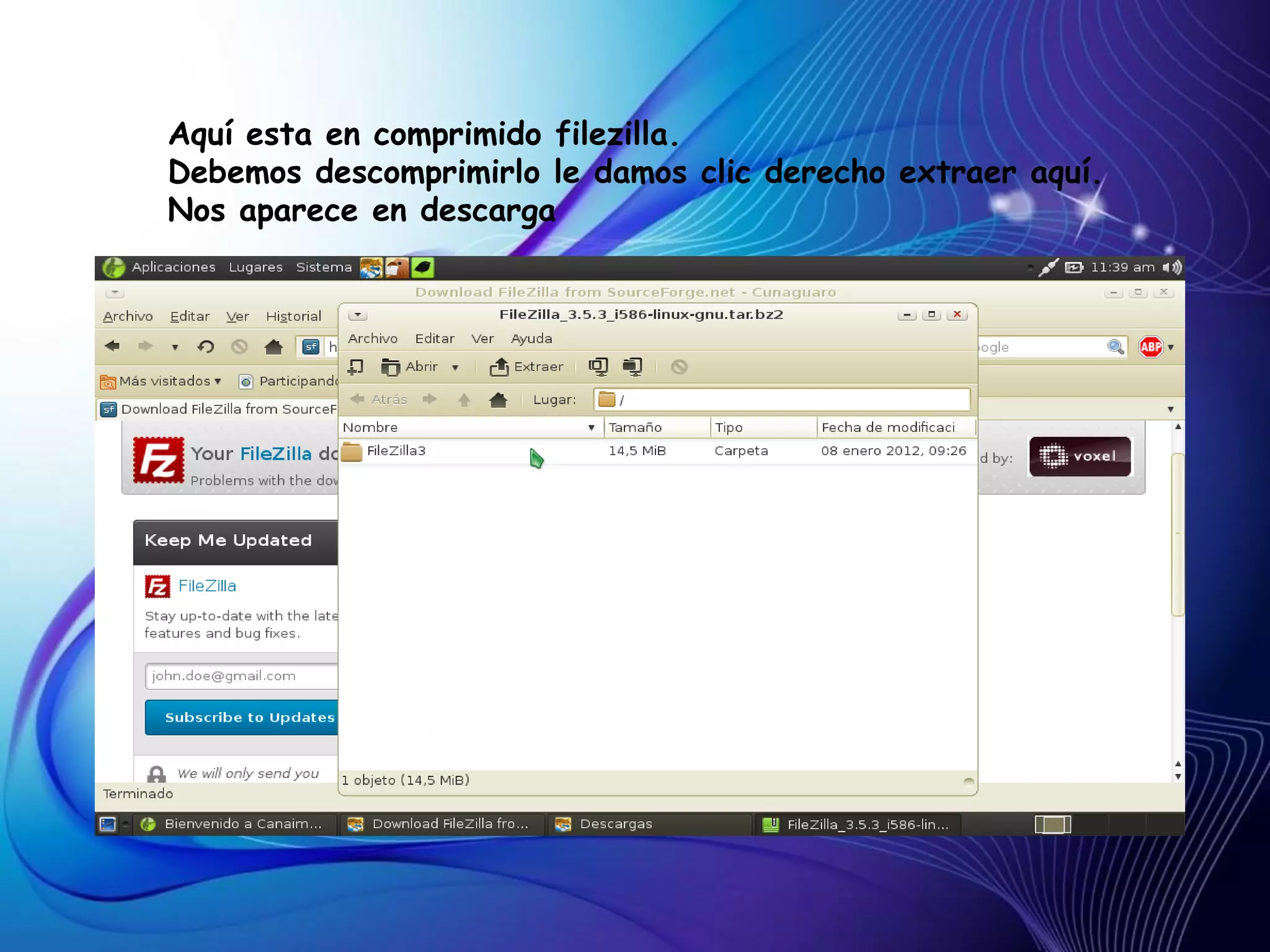Click the email input field with john.doe@gmail.com
Screen dimensions: 1270x952
(242, 676)
